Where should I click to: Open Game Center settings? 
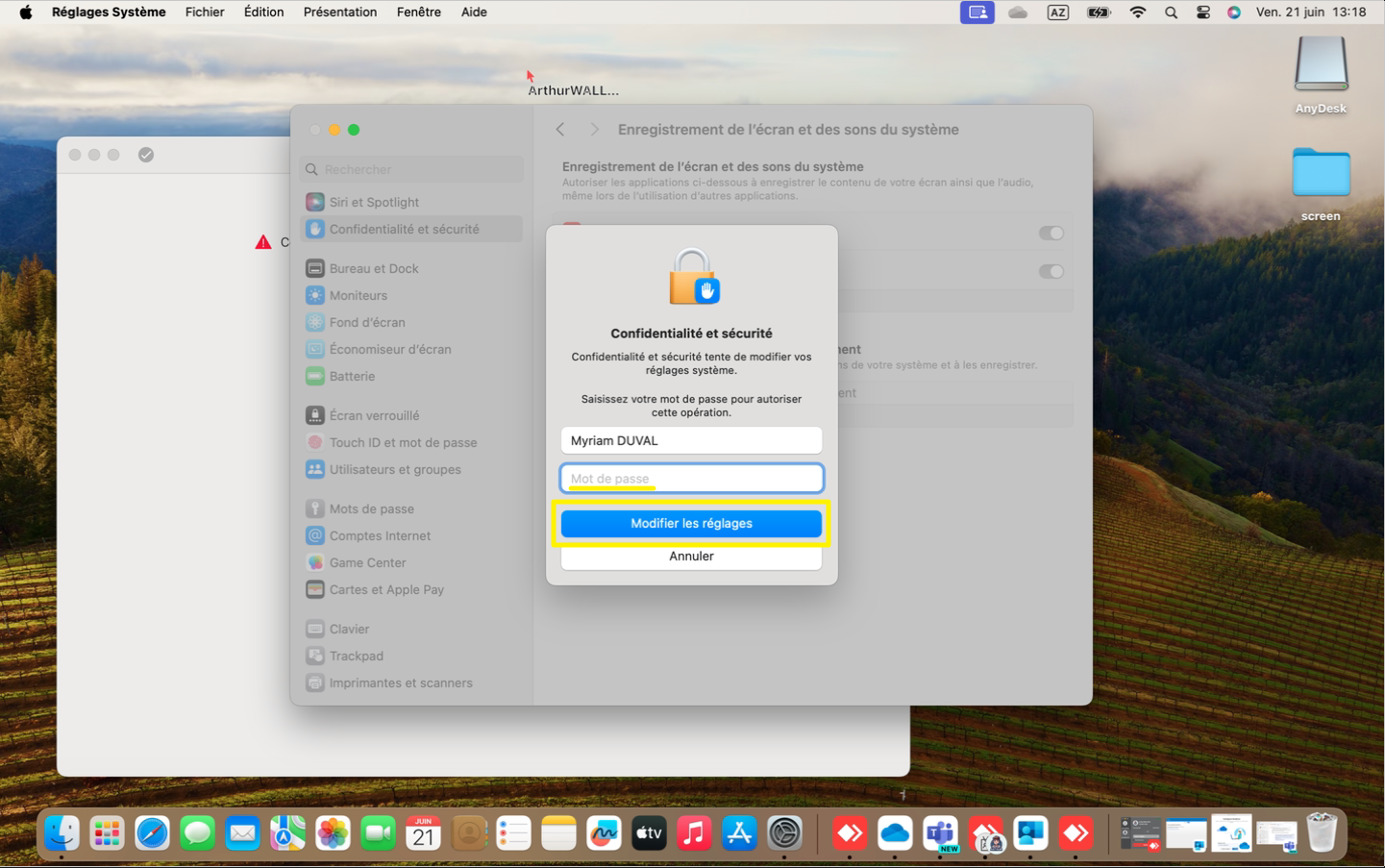[412, 562]
